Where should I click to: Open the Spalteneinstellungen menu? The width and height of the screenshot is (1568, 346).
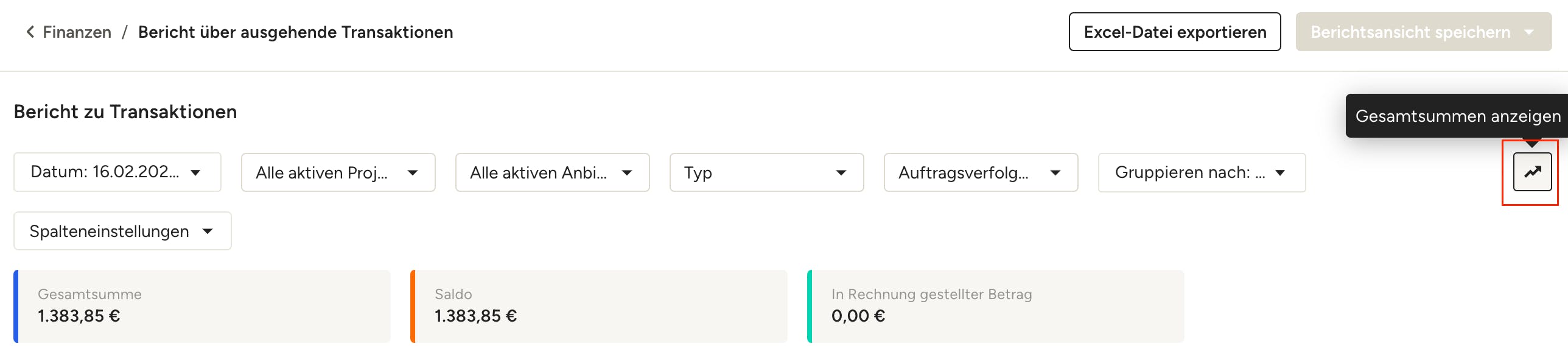[122, 231]
